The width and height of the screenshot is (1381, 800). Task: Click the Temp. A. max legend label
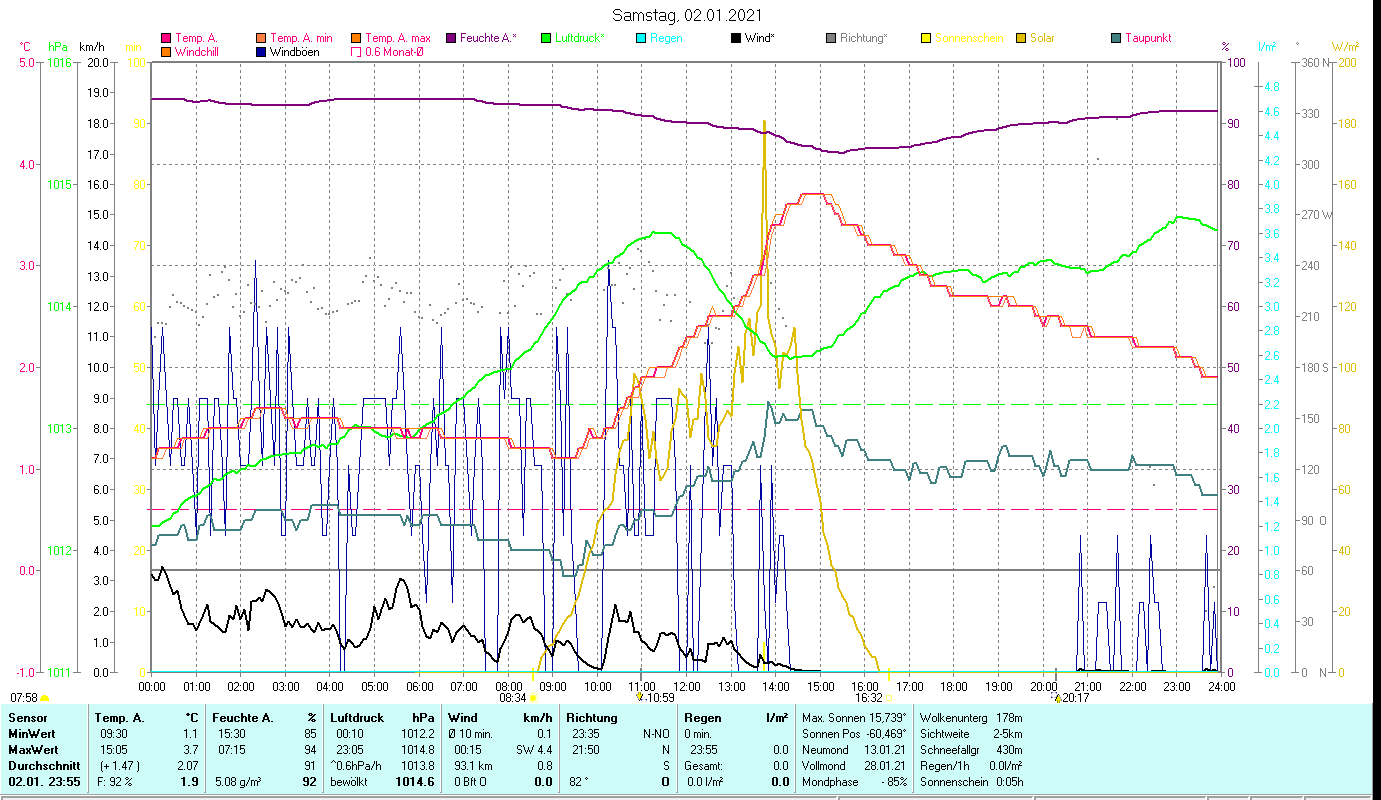(x=398, y=38)
